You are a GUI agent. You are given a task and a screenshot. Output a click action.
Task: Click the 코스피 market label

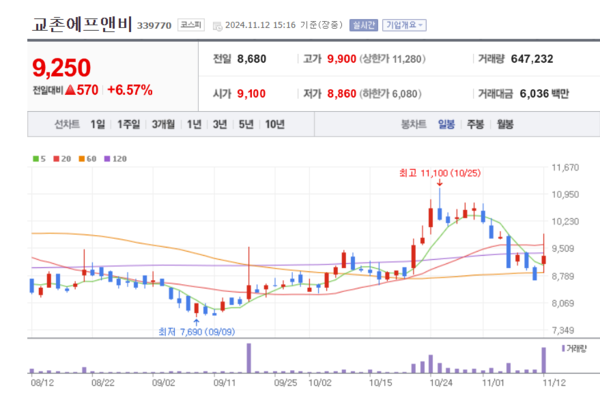(191, 25)
